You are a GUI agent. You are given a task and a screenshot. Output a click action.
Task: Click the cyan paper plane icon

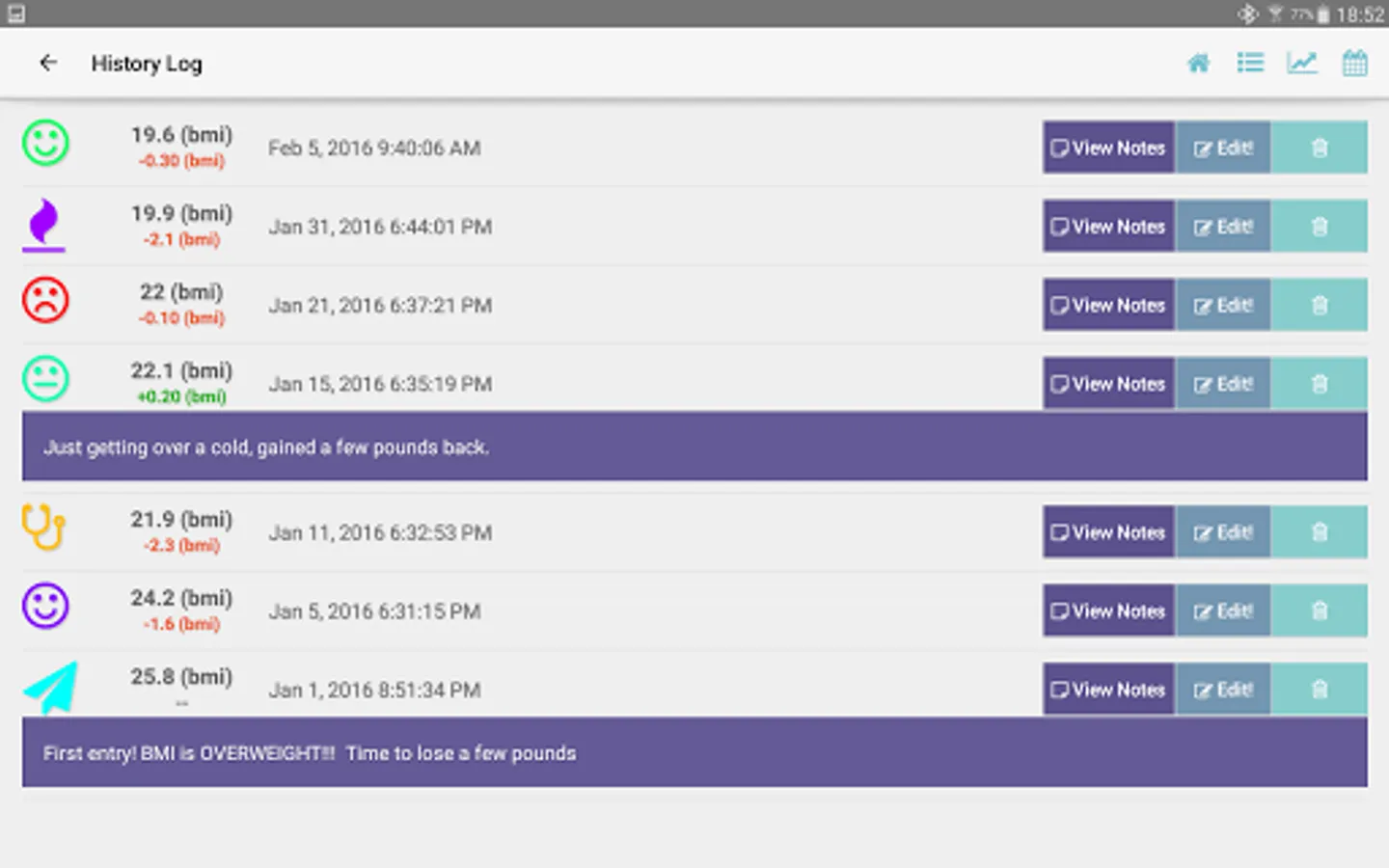coord(49,687)
